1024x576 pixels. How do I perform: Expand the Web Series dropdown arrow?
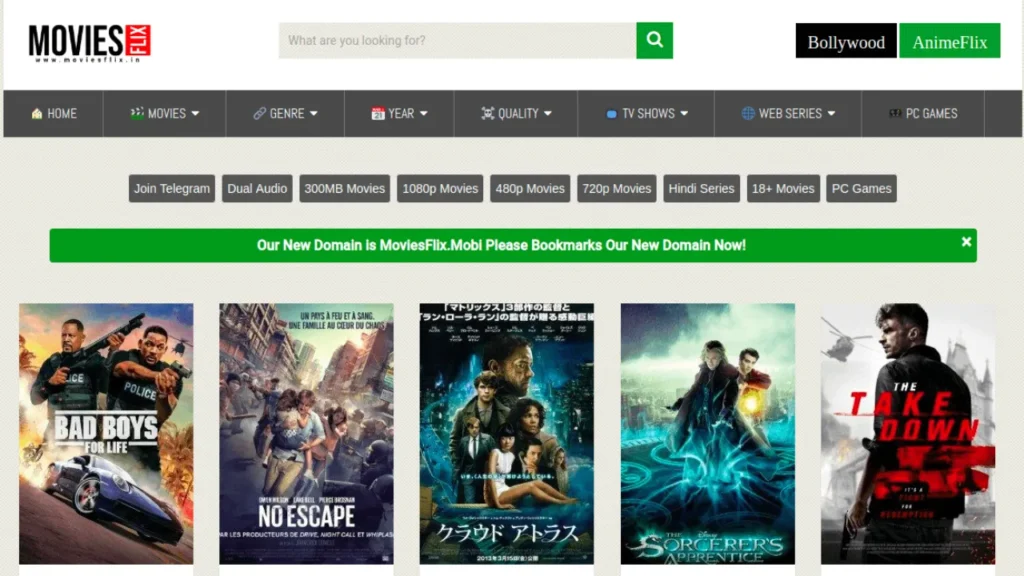click(831, 114)
